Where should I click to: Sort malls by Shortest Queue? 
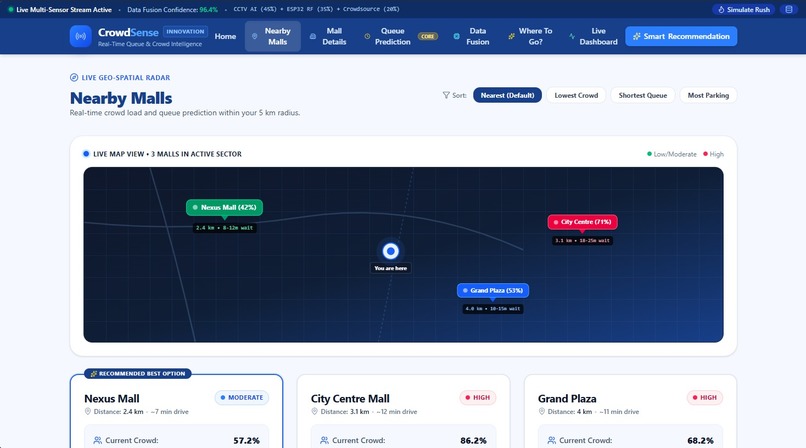pos(643,95)
